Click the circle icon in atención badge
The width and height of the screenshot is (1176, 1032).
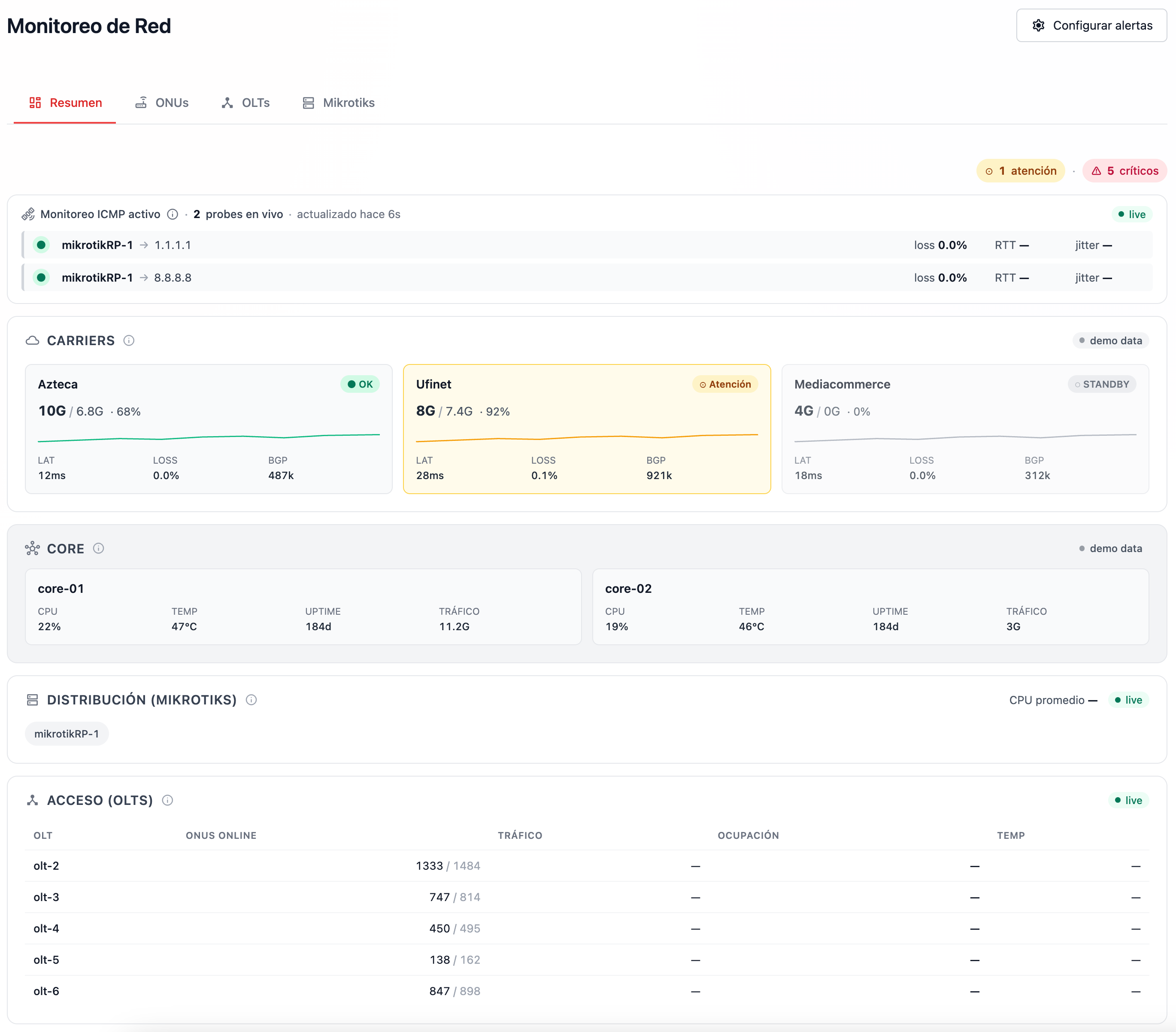[989, 172]
